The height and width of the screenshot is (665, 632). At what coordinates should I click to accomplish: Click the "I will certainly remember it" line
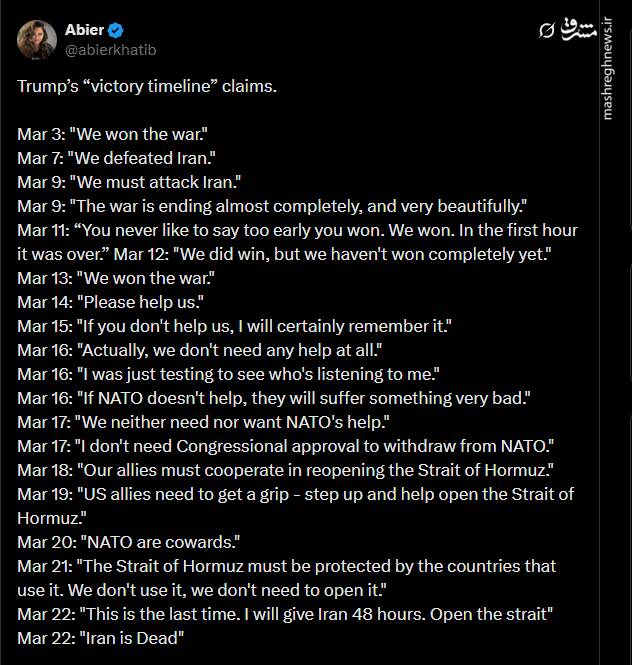(x=235, y=326)
